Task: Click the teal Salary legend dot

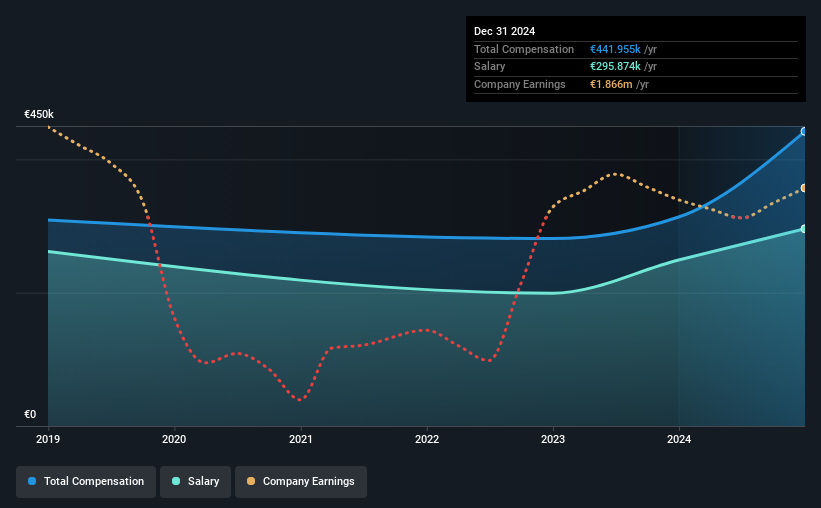Action: (x=176, y=481)
